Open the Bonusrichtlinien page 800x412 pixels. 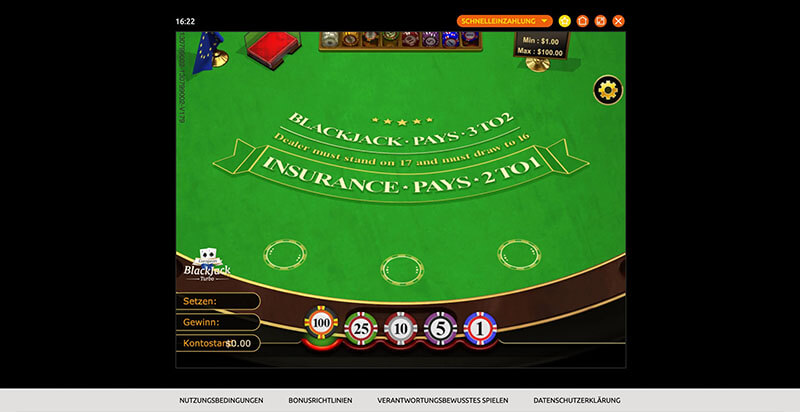pos(320,400)
